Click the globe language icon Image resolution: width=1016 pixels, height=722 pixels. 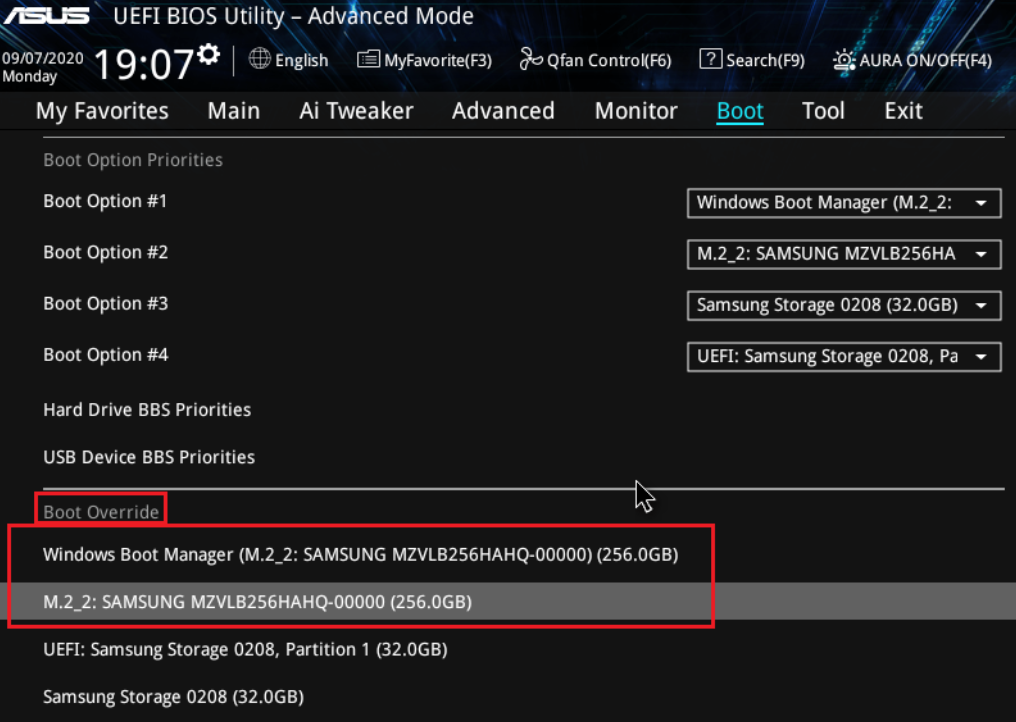tap(259, 59)
